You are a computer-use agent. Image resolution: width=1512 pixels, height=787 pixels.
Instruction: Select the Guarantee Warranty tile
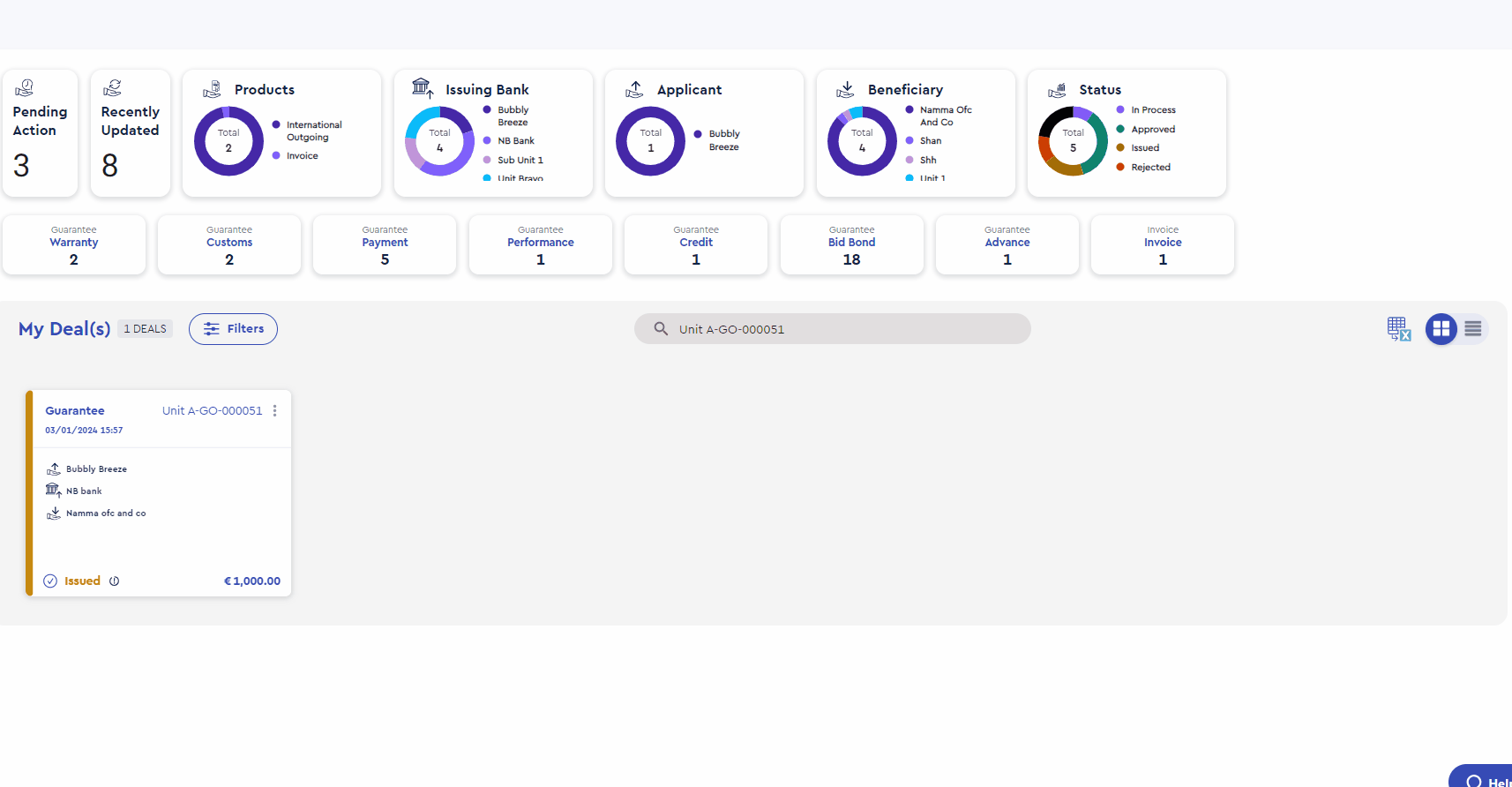(74, 244)
